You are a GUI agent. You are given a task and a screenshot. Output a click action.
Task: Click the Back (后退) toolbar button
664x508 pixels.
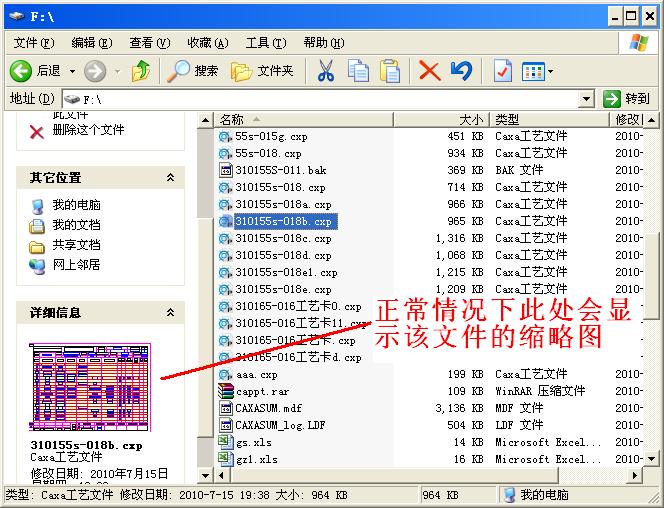[36, 71]
